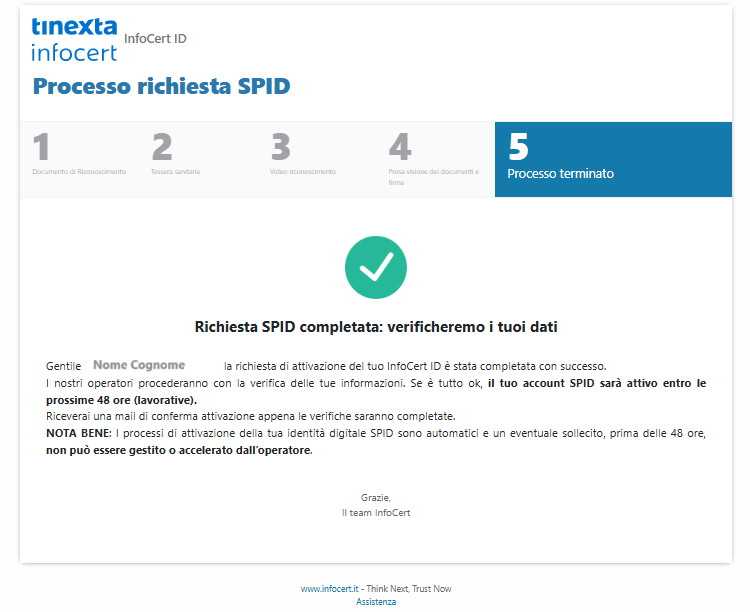750x612 pixels.
Task: Go to step 3 Video riconoscimento
Action: pos(317,159)
